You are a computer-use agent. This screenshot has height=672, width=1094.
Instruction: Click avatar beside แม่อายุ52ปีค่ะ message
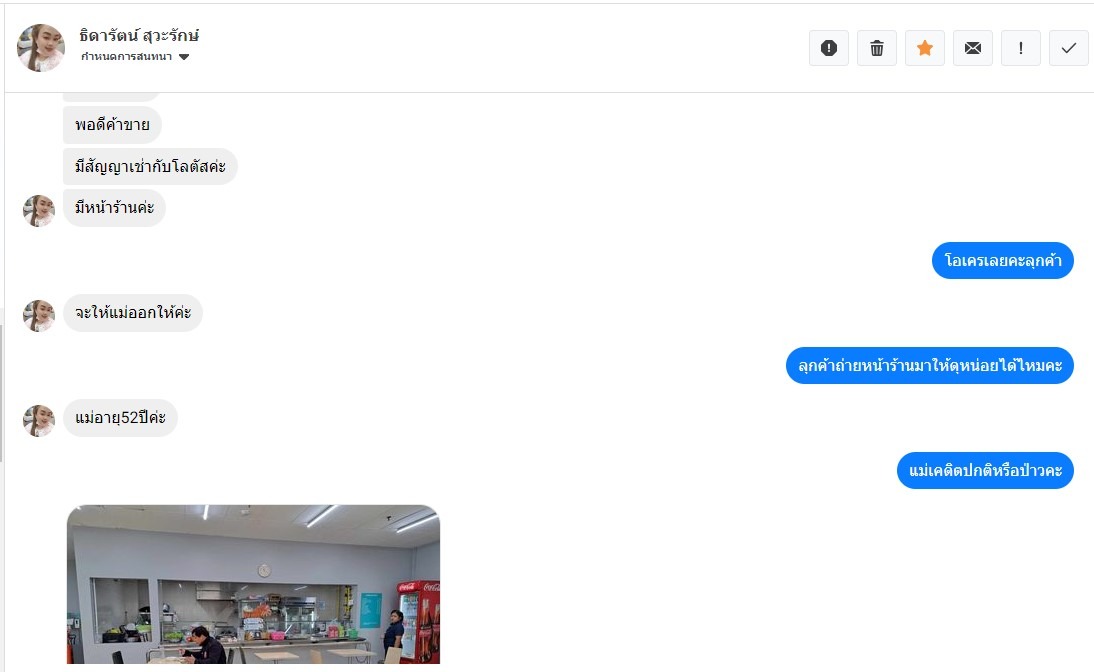point(39,421)
